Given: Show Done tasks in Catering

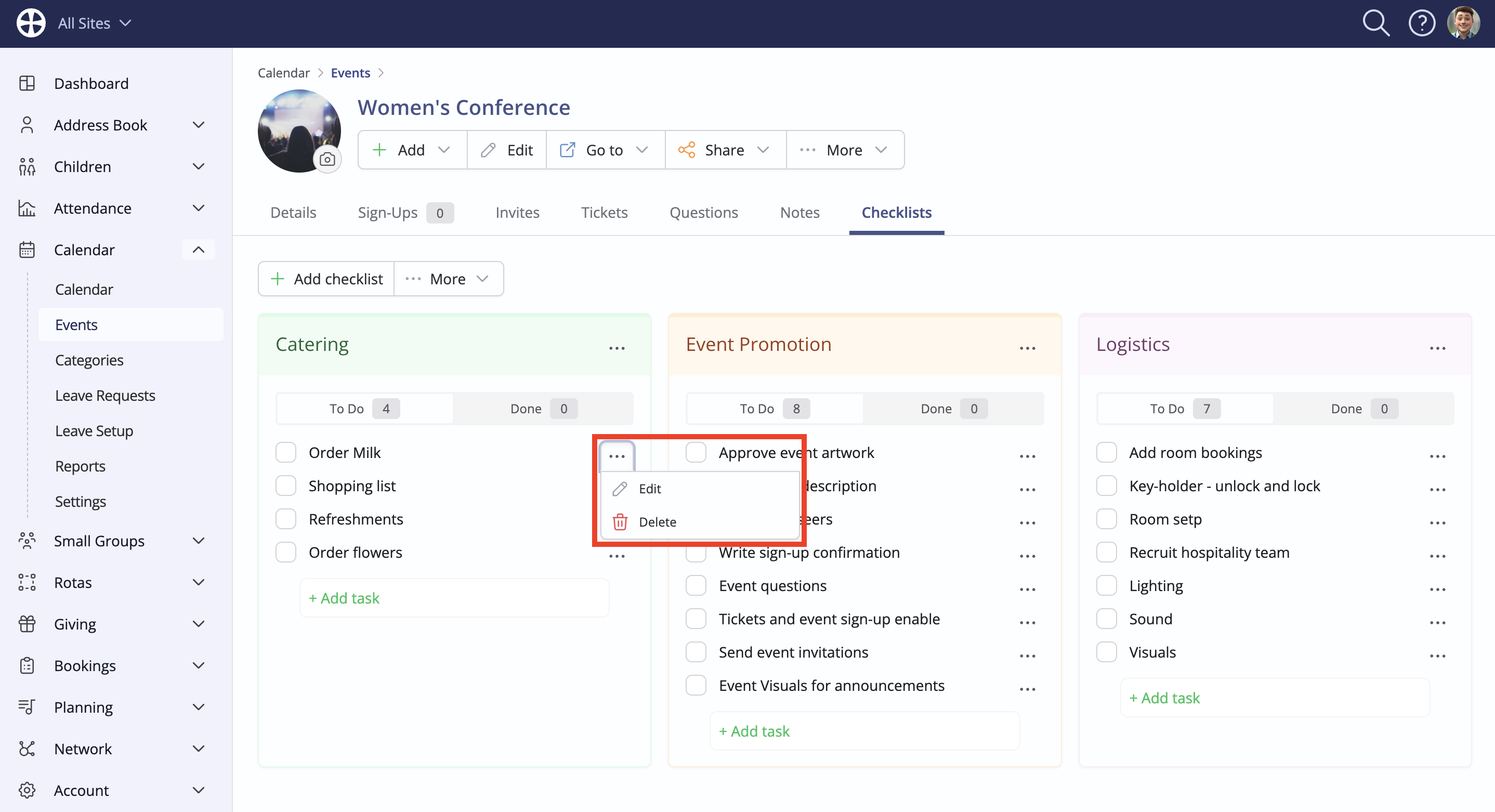Looking at the screenshot, I should click(x=543, y=409).
